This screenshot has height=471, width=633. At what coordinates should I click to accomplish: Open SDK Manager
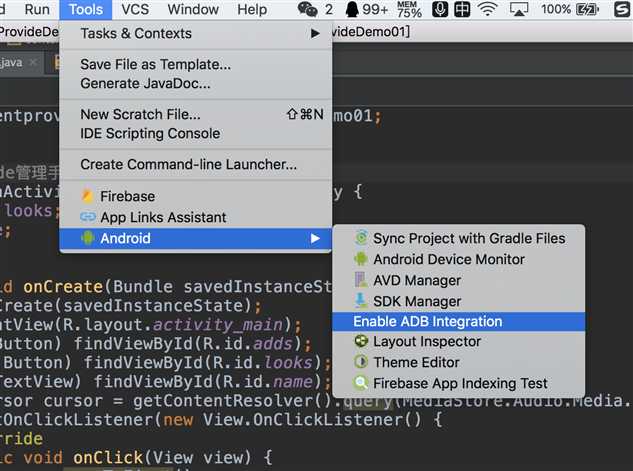coord(459,301)
